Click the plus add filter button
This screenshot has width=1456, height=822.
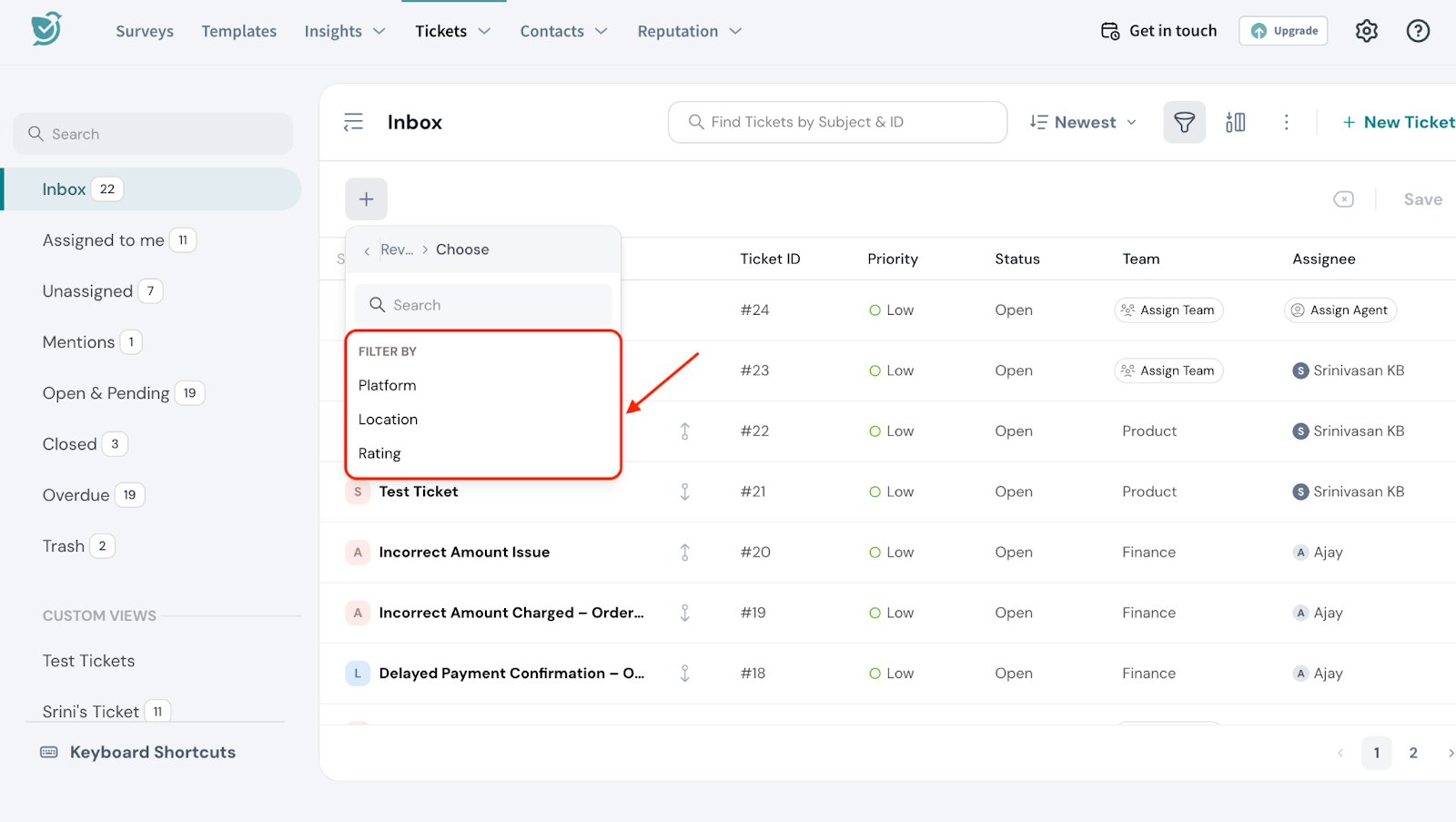tap(366, 199)
